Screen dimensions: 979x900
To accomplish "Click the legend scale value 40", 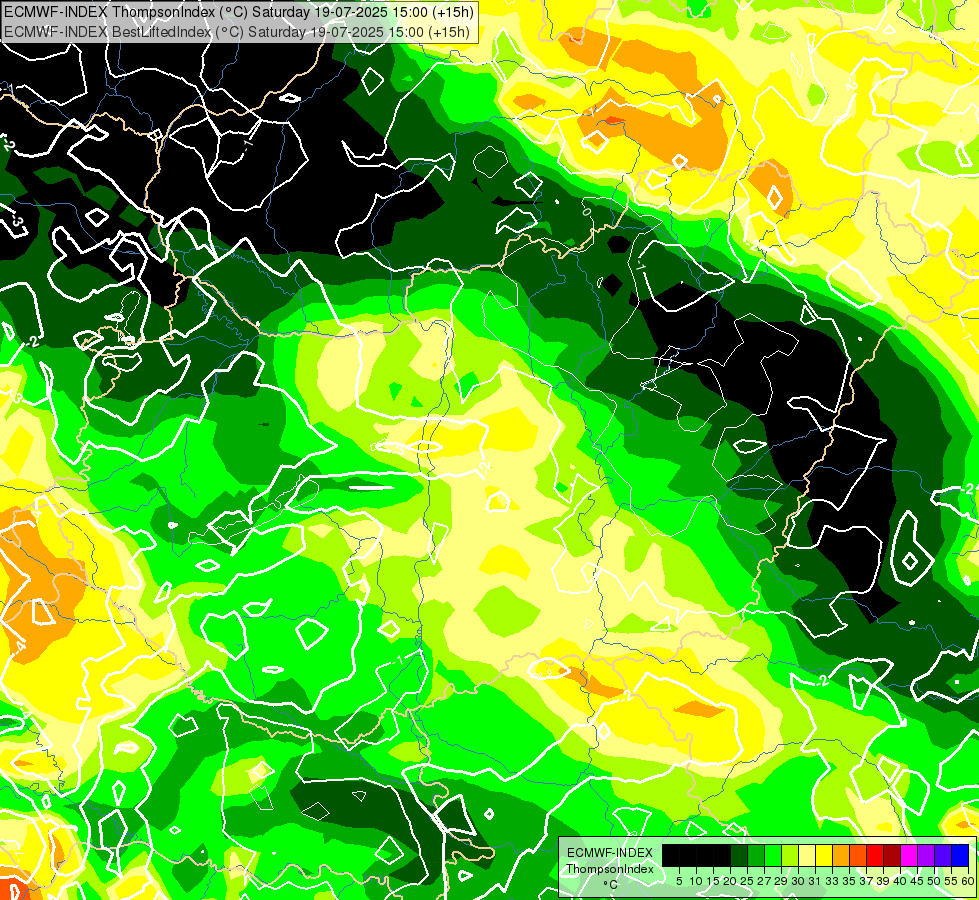I will [901, 881].
